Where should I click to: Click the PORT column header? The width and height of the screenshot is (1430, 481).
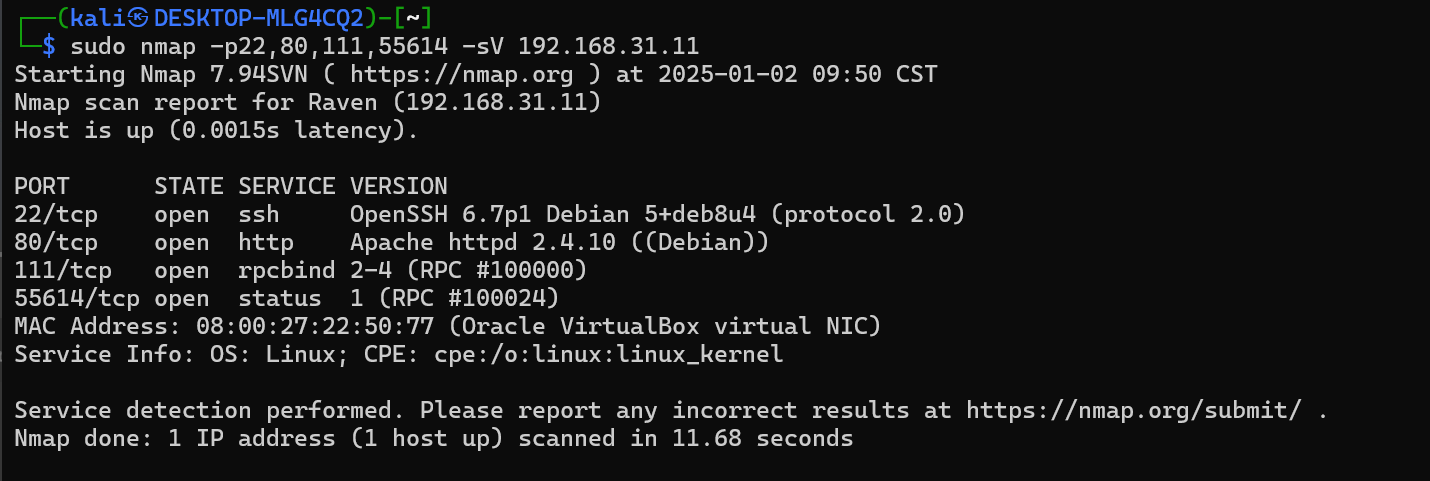point(41,186)
